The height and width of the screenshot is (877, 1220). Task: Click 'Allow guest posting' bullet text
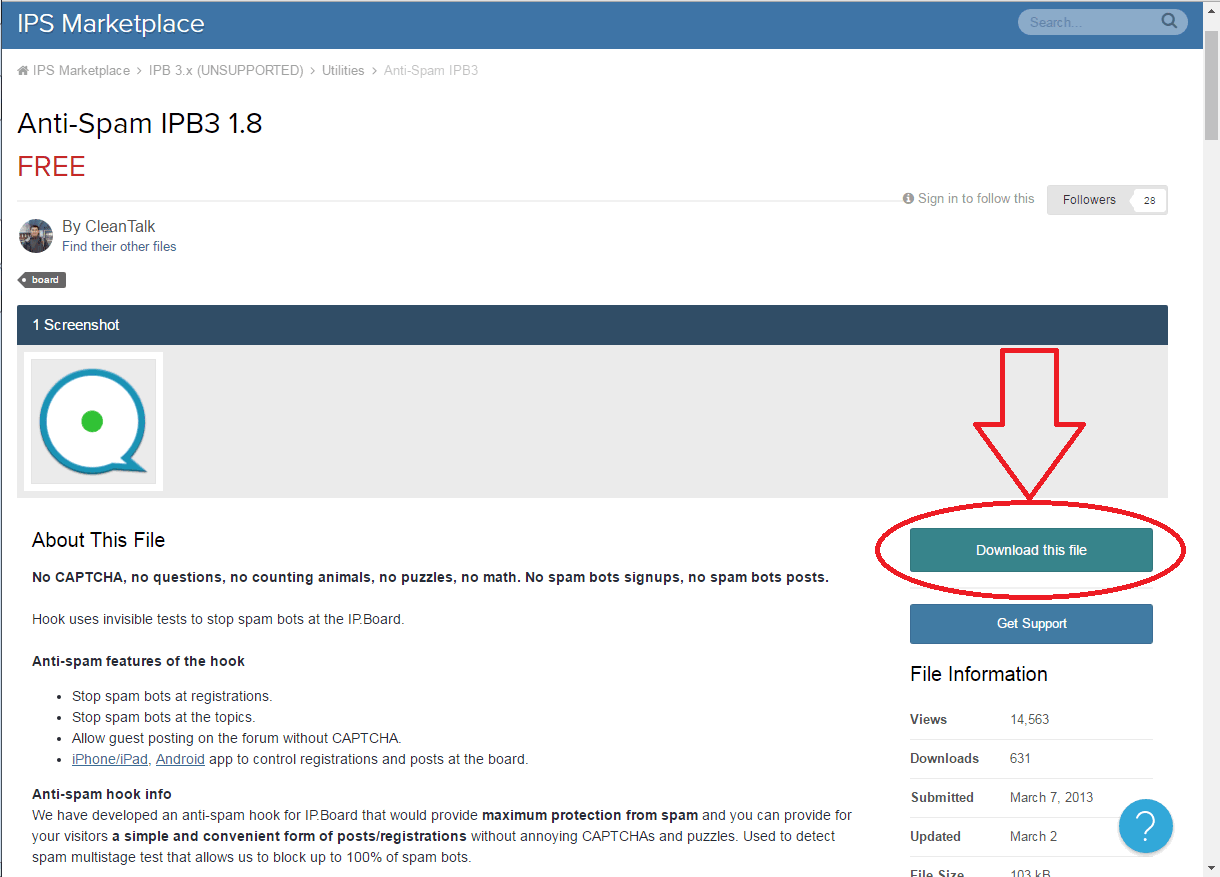click(236, 738)
